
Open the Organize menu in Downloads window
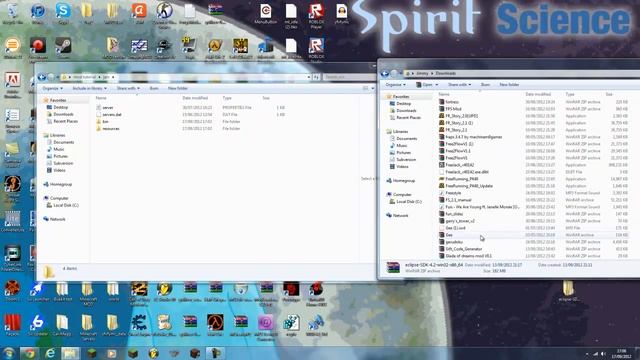click(x=396, y=84)
